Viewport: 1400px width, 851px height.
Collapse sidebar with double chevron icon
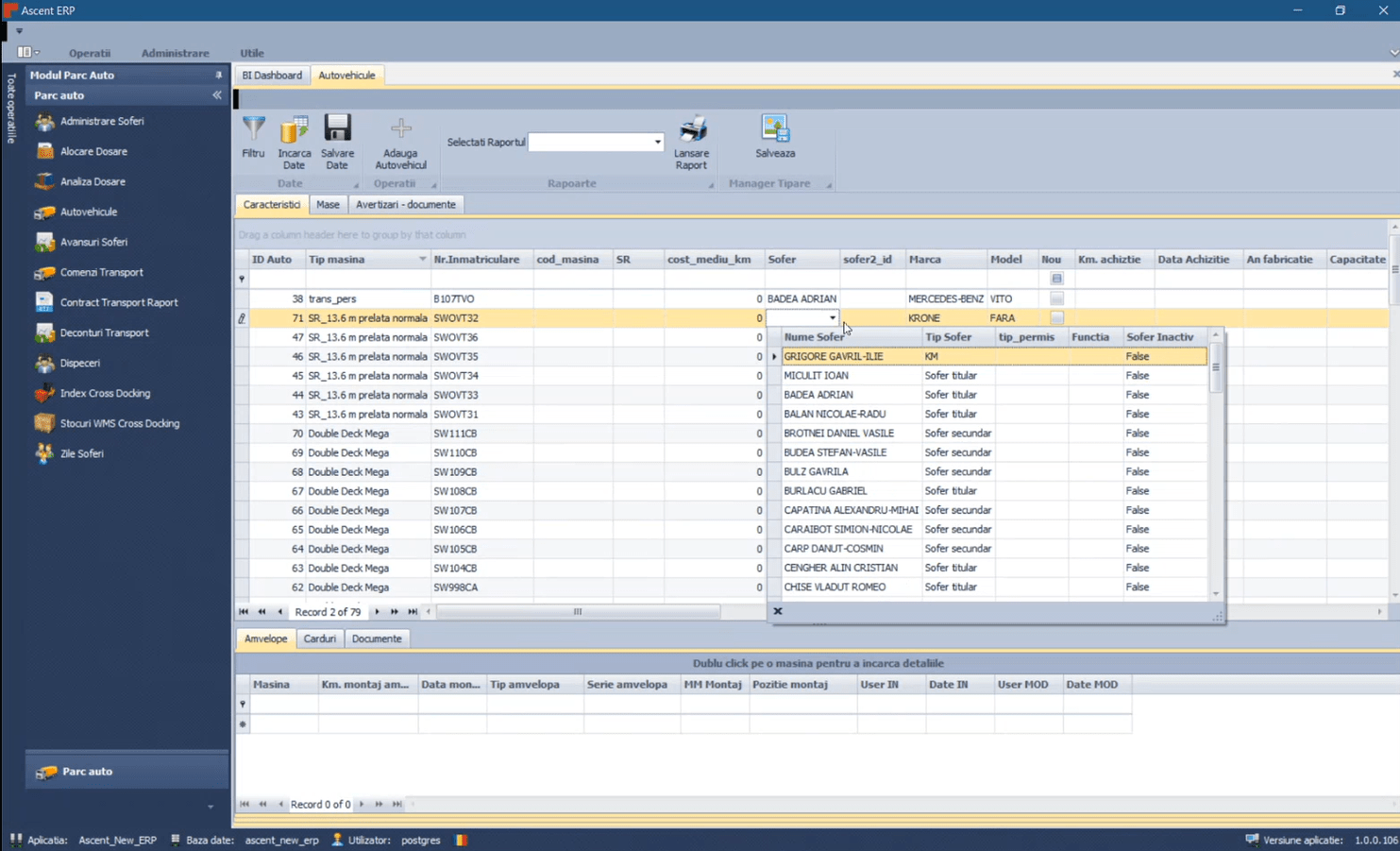[x=217, y=95]
